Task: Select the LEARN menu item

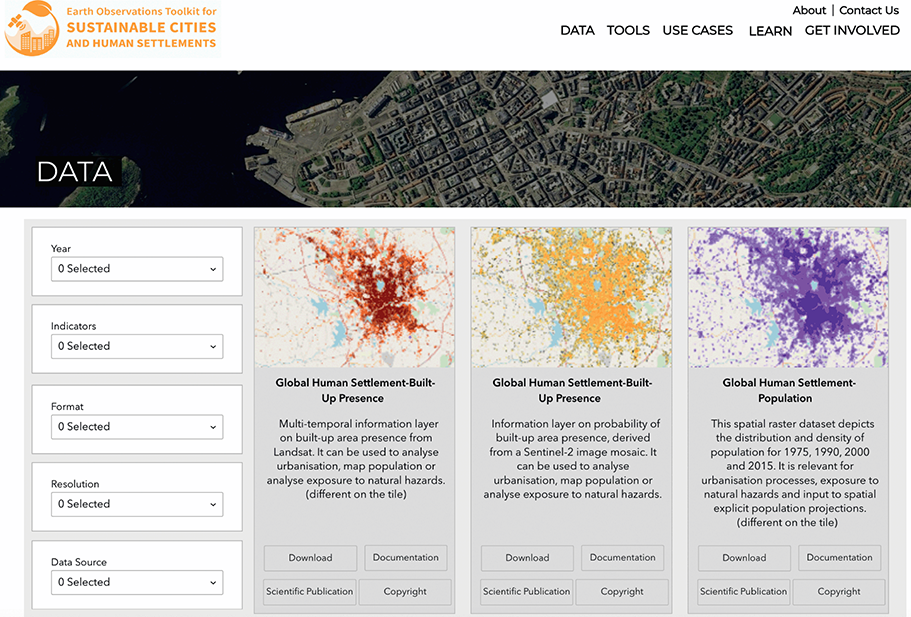Action: tap(770, 31)
